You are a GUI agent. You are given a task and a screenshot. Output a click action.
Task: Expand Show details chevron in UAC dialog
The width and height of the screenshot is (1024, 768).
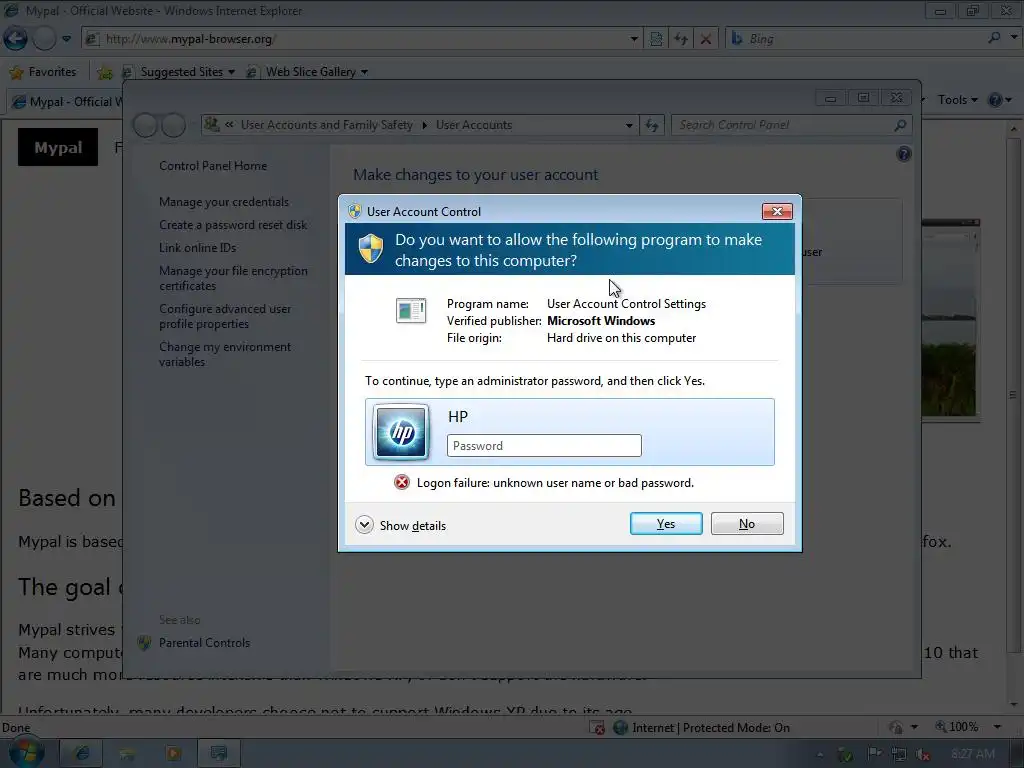click(x=364, y=524)
